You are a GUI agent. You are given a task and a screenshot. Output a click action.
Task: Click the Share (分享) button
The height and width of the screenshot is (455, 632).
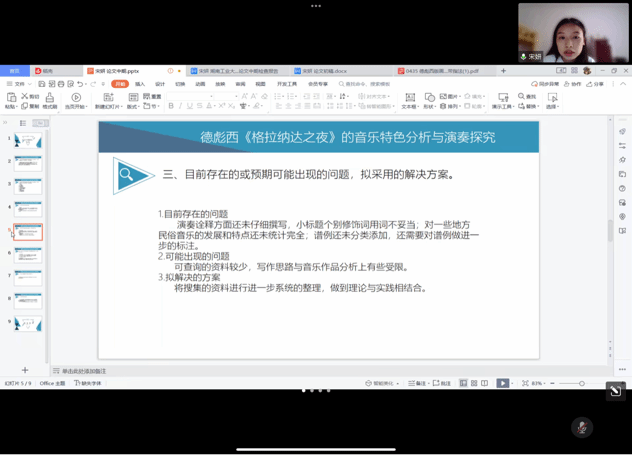[595, 84]
